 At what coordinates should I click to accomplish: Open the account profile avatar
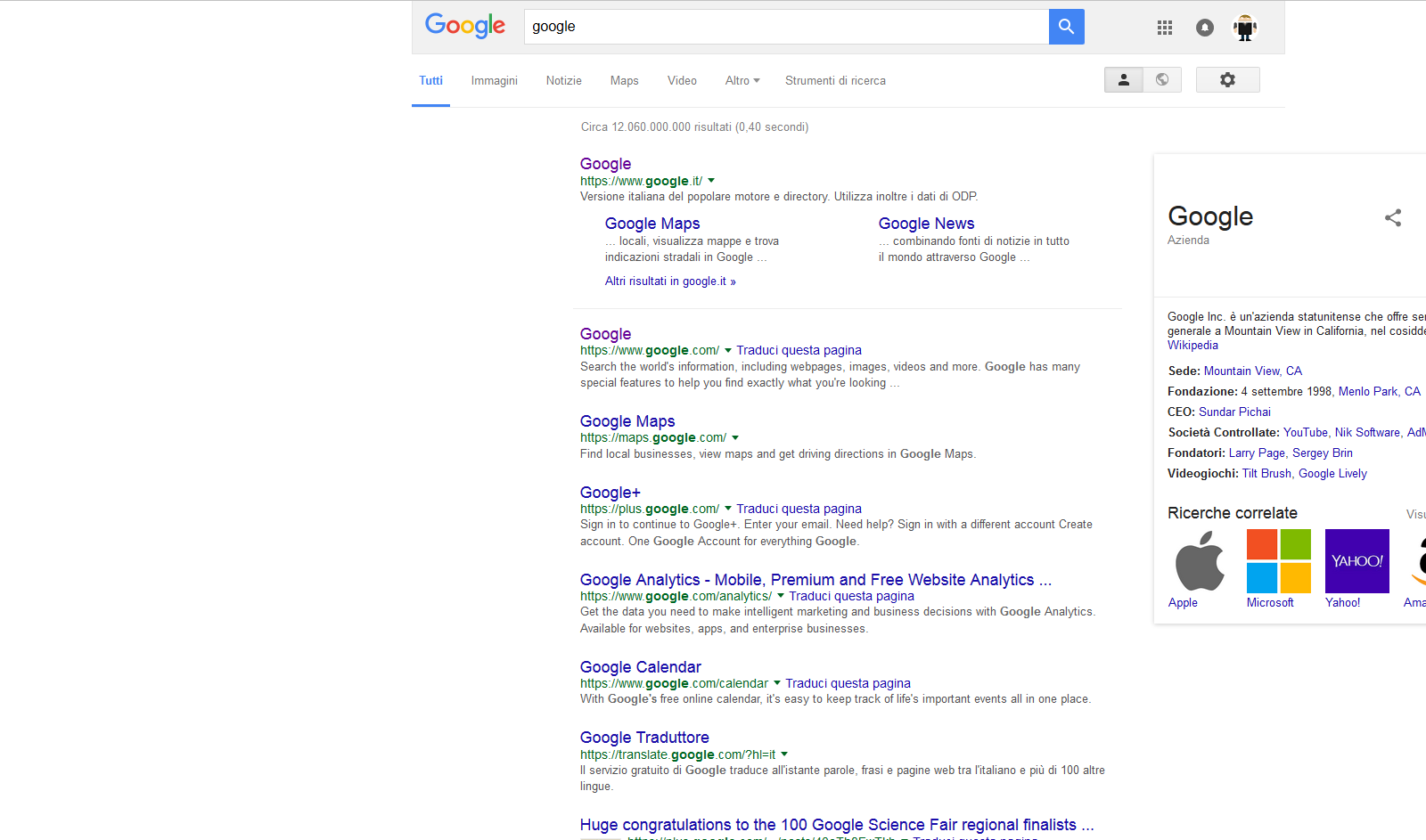tap(1245, 28)
